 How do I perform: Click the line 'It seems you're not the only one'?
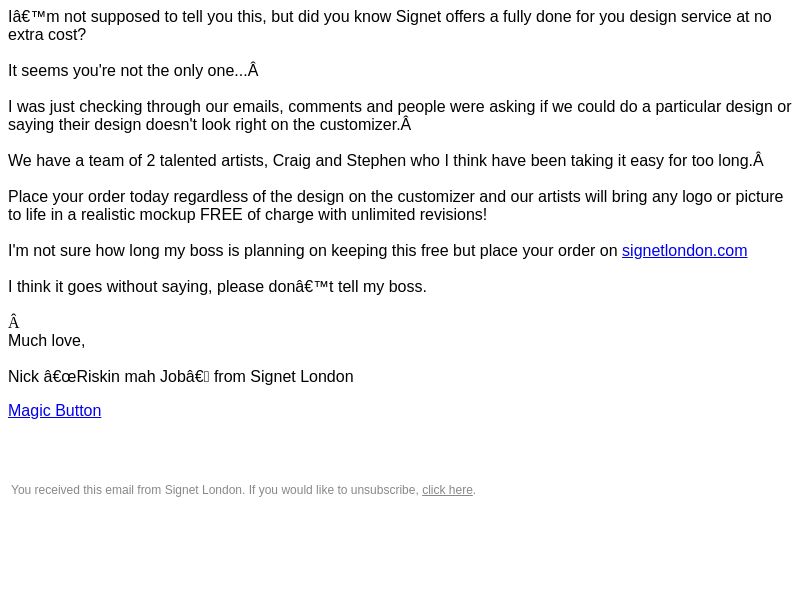coord(133,70)
